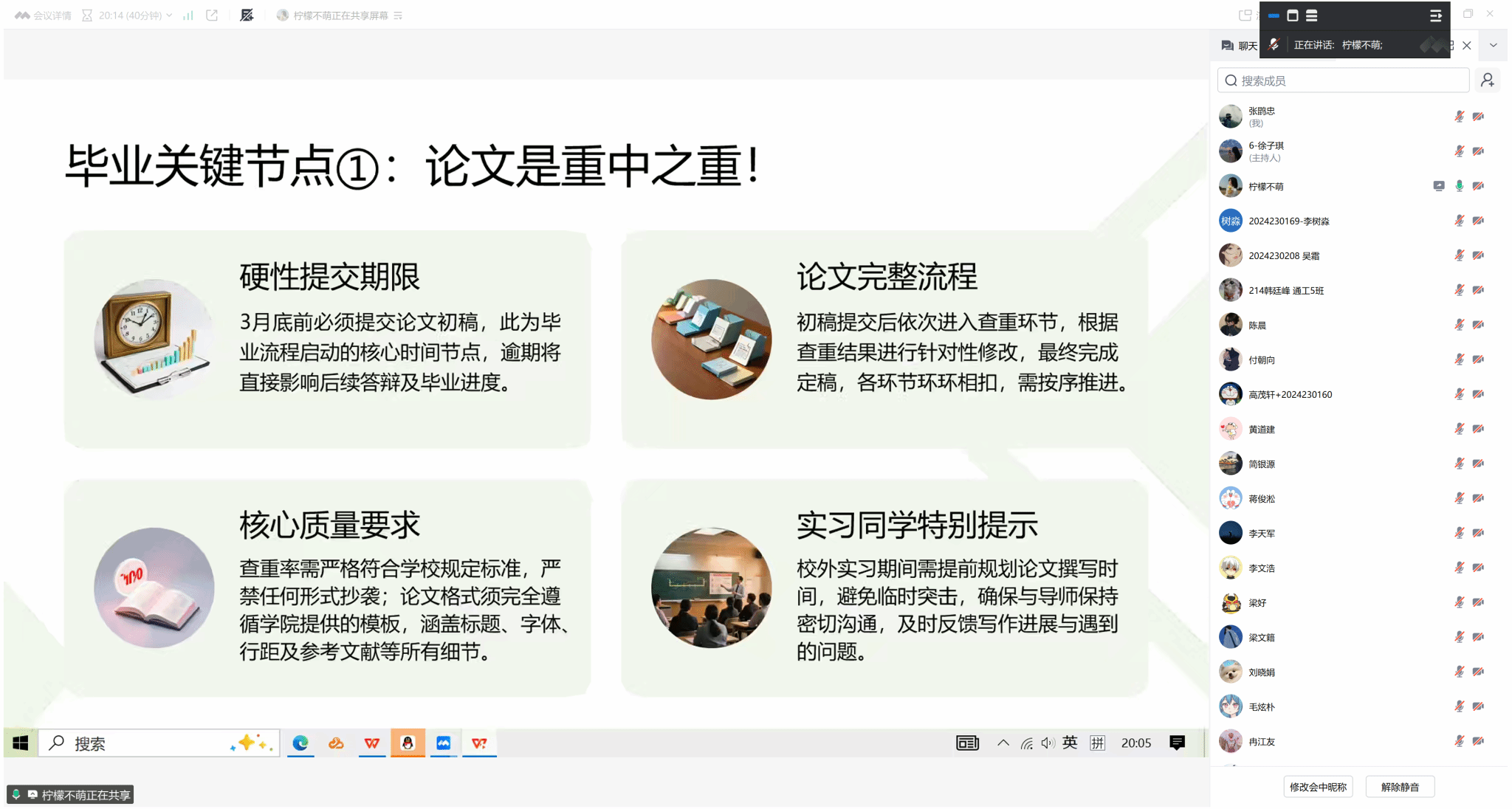Viewport: 1512px width, 809px height.
Task: Select member name 214韩廷峰 通工5班
Action: [1286, 290]
